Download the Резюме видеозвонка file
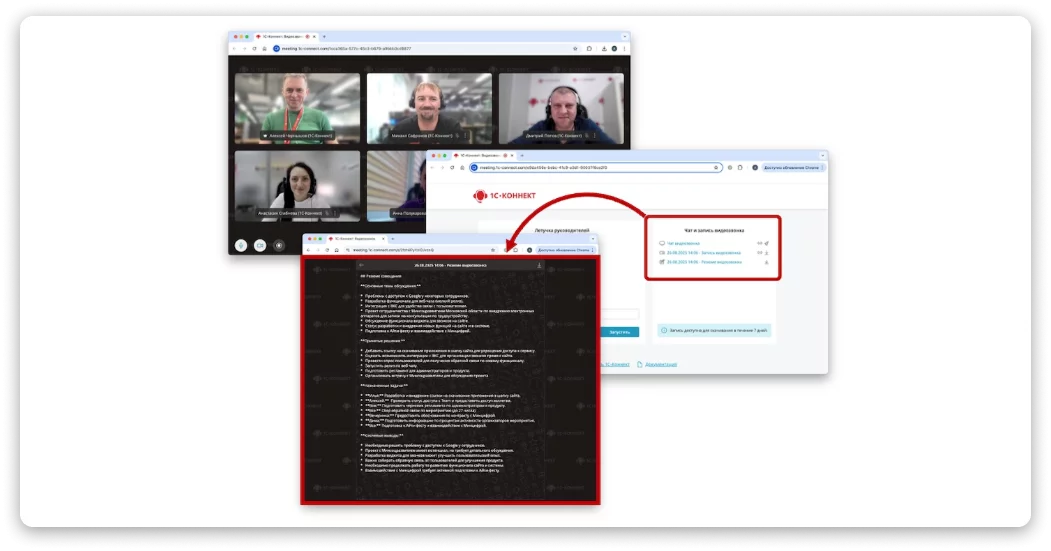1051x551 pixels. tap(767, 262)
